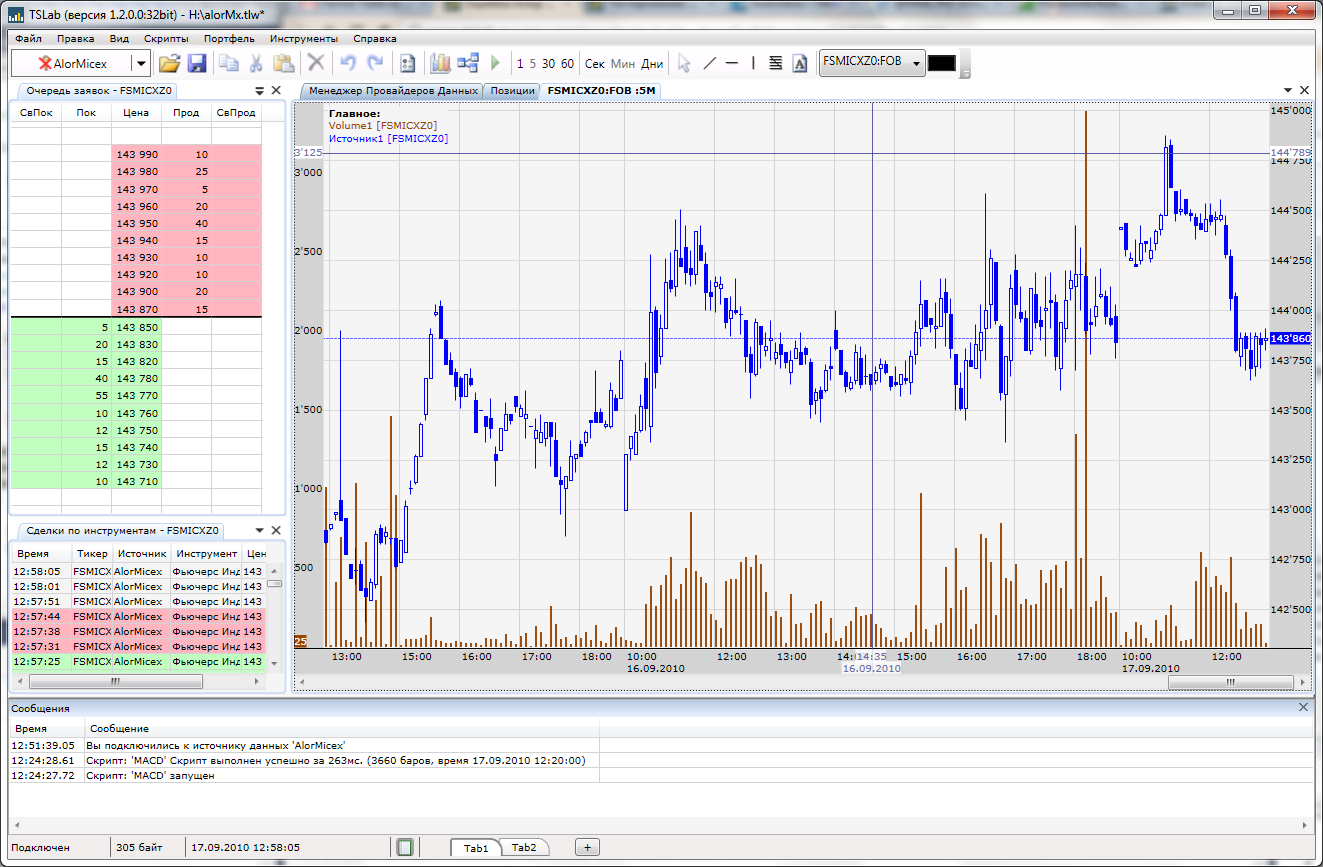Screen dimensions: 1323x867
Task: Save workspace with the floppy disk icon
Action: tap(197, 63)
